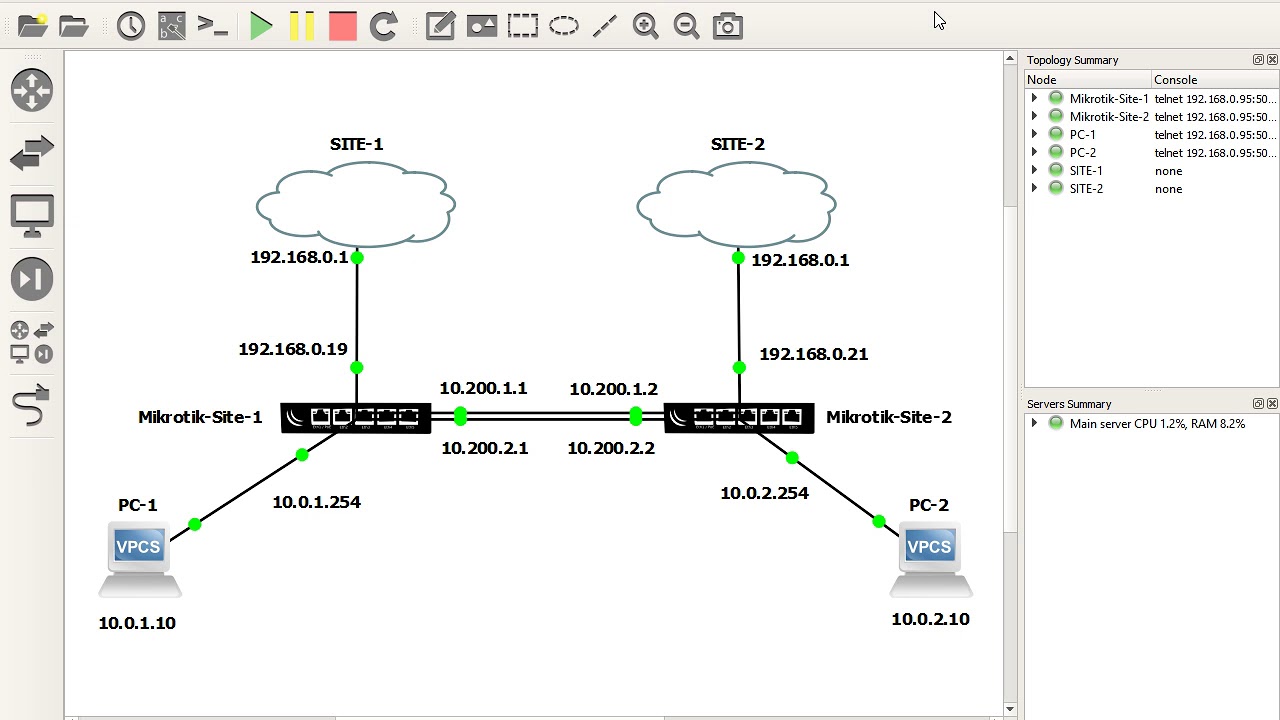This screenshot has width=1280, height=720.
Task: Toggle show interface labels icon
Action: tap(172, 26)
